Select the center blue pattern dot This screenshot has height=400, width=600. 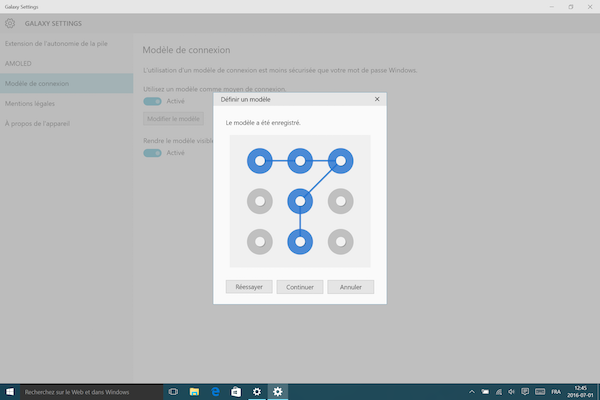click(x=300, y=201)
